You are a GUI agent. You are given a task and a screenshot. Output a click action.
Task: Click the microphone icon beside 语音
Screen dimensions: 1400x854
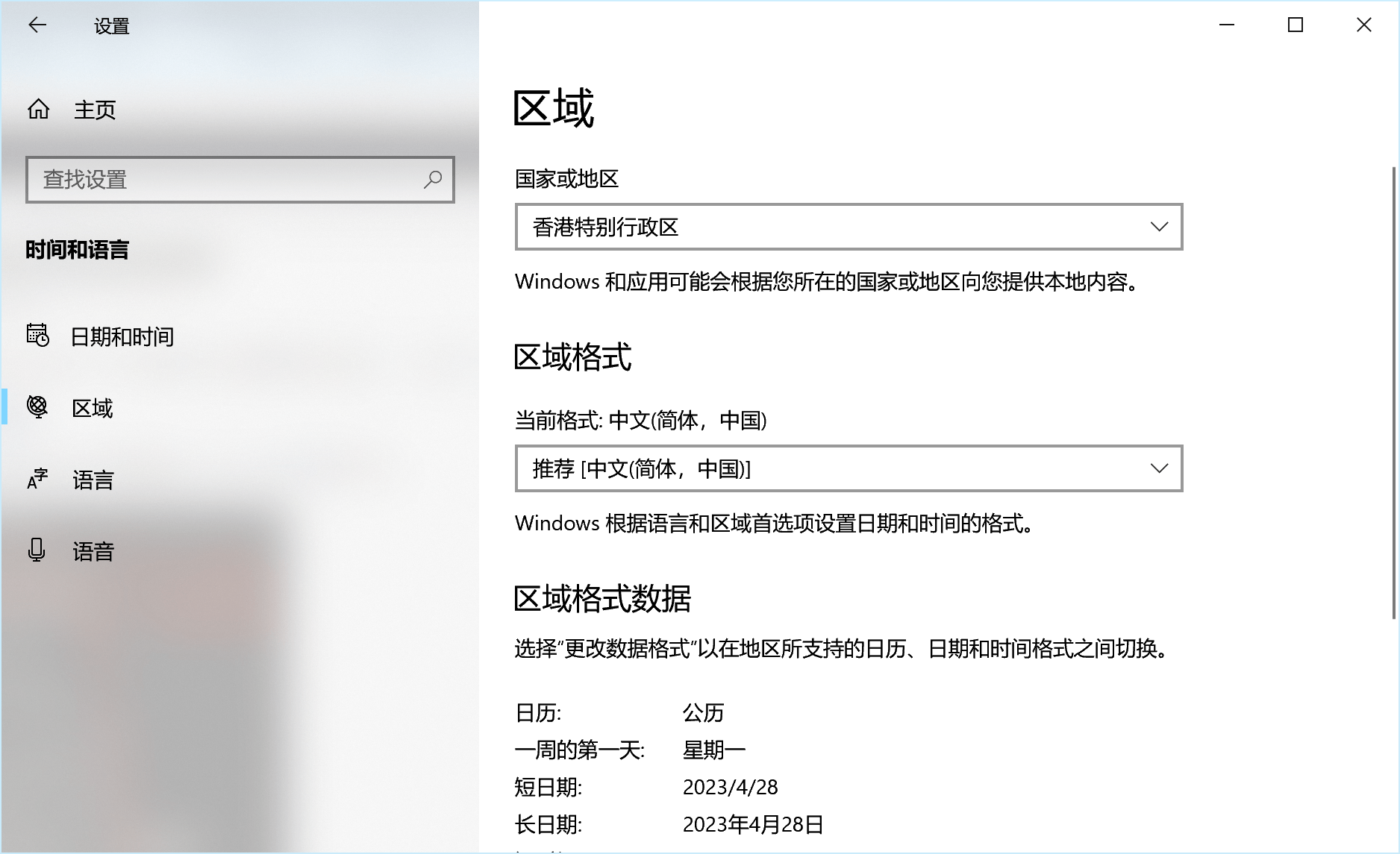point(37,551)
